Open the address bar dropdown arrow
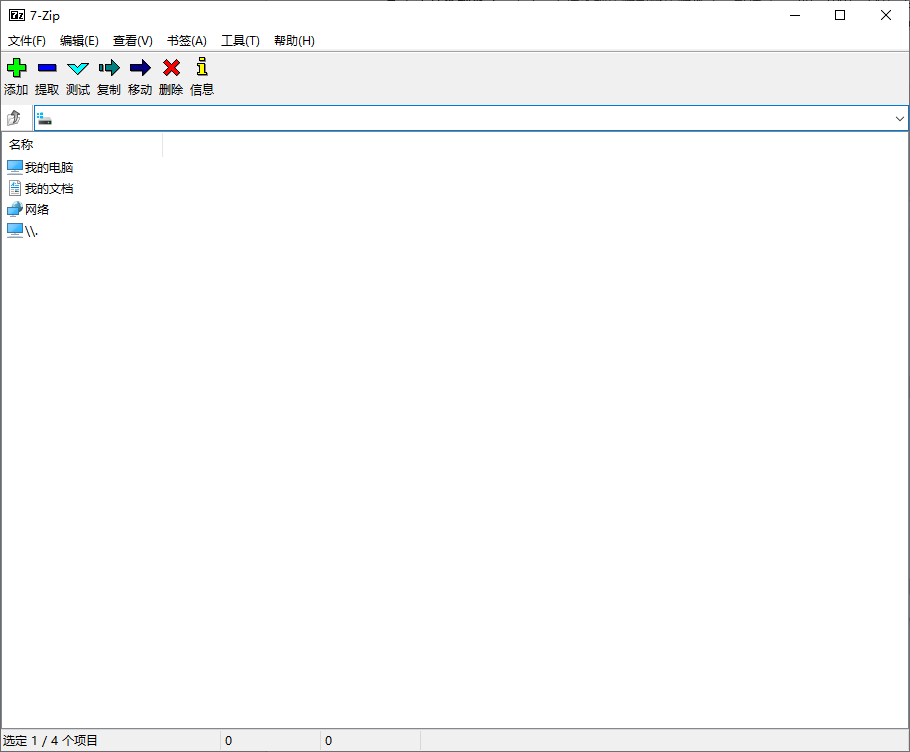 899,118
